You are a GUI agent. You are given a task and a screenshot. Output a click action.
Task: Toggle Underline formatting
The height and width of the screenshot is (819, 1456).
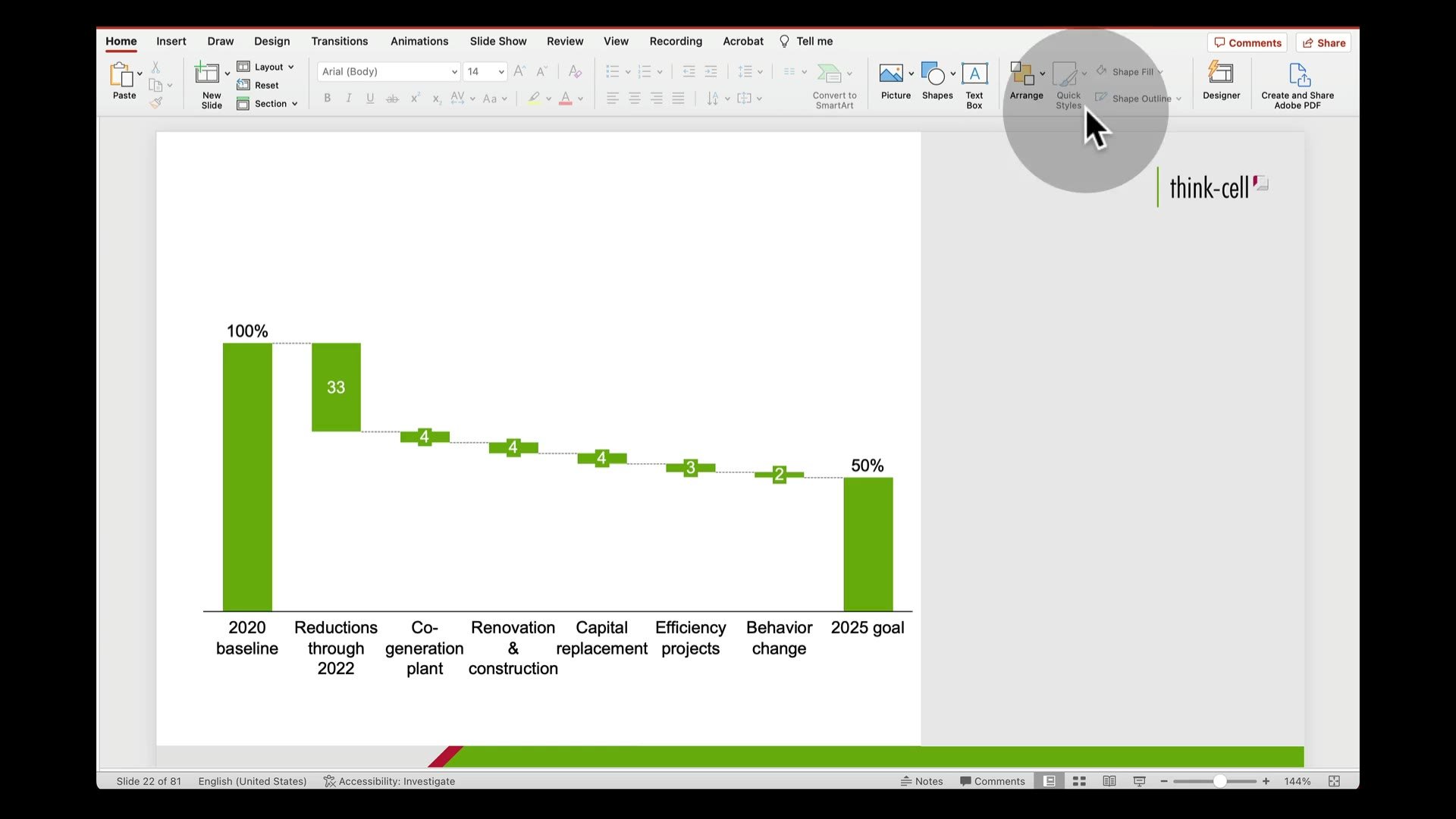click(x=370, y=98)
